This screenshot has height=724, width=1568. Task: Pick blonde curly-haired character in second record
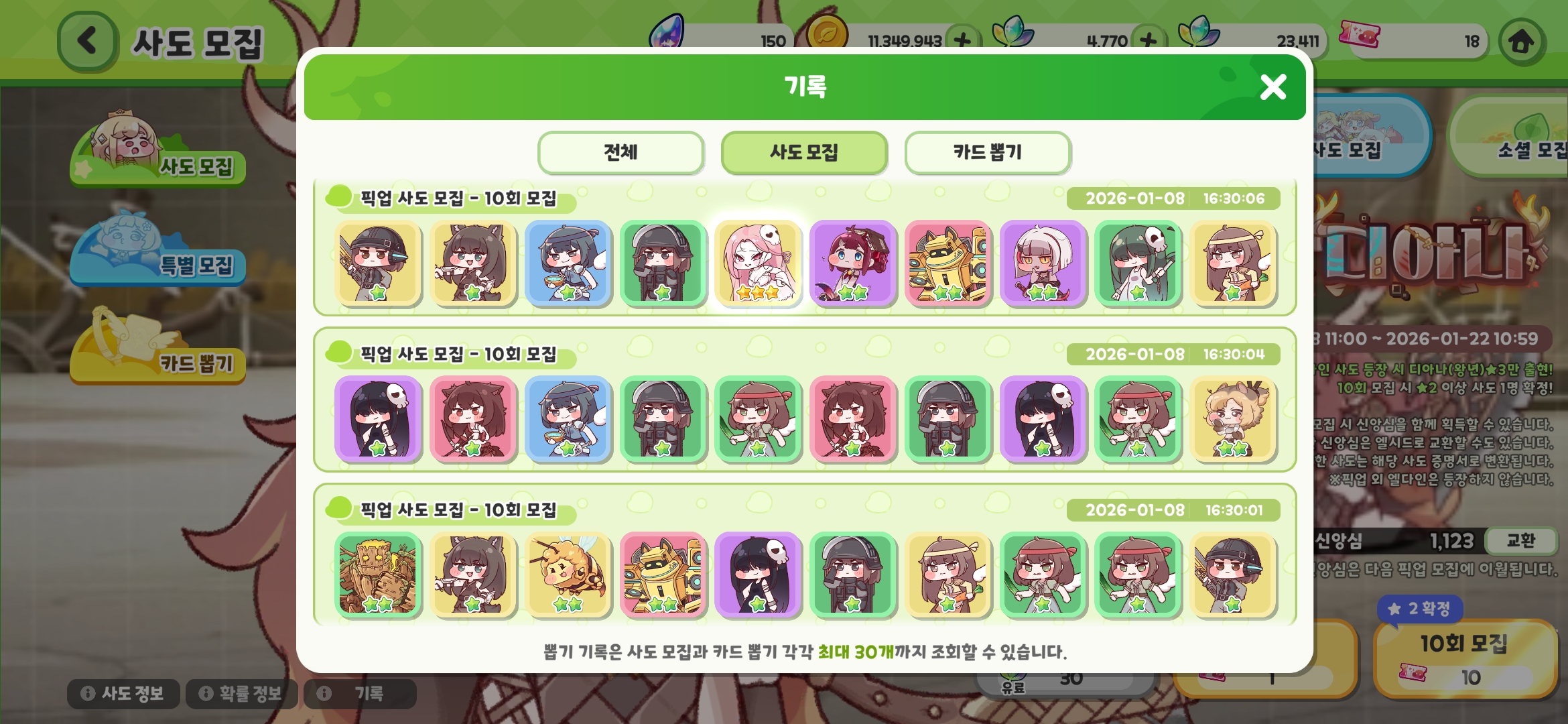pyautogui.click(x=1233, y=419)
